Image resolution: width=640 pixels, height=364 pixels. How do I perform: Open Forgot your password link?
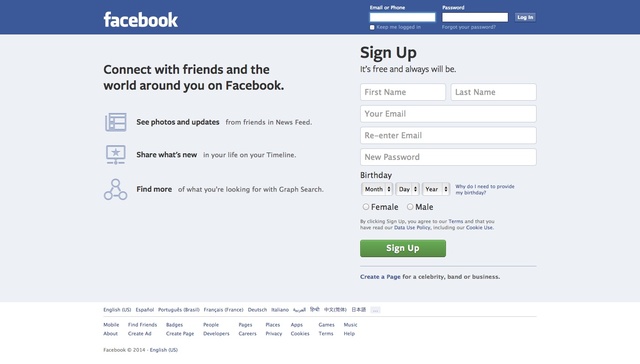[x=469, y=27]
